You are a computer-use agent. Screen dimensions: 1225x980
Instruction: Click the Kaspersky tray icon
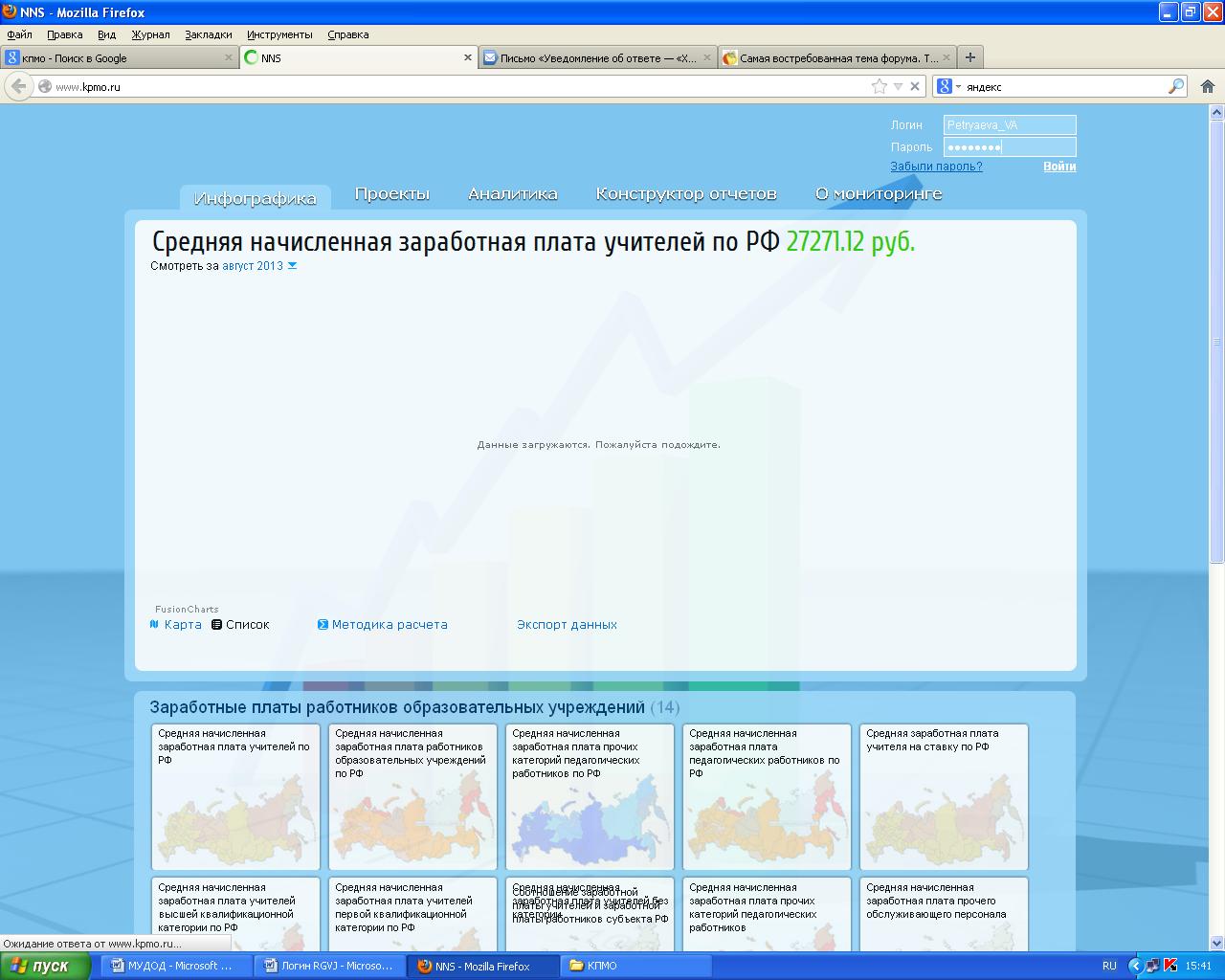tap(1169, 966)
